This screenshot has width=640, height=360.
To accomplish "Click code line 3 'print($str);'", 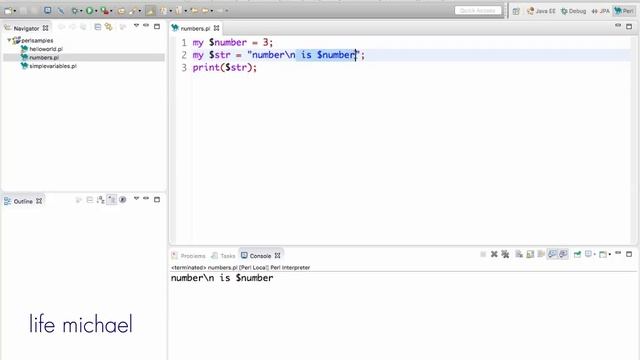I will pyautogui.click(x=224, y=67).
